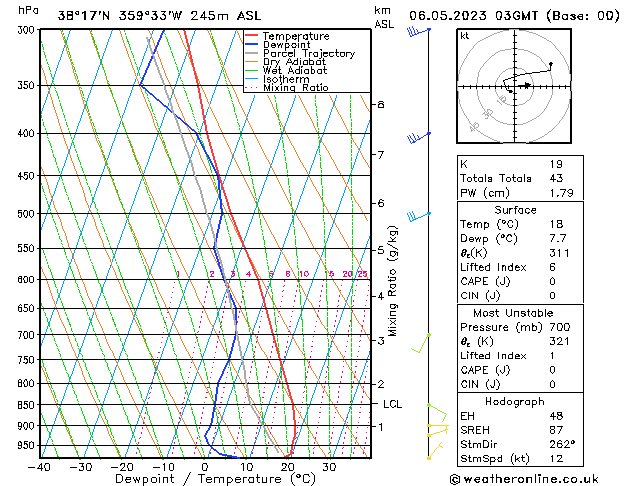Click the 'Mixing Ratio (g/kg)' vertical label

pyautogui.click(x=392, y=281)
